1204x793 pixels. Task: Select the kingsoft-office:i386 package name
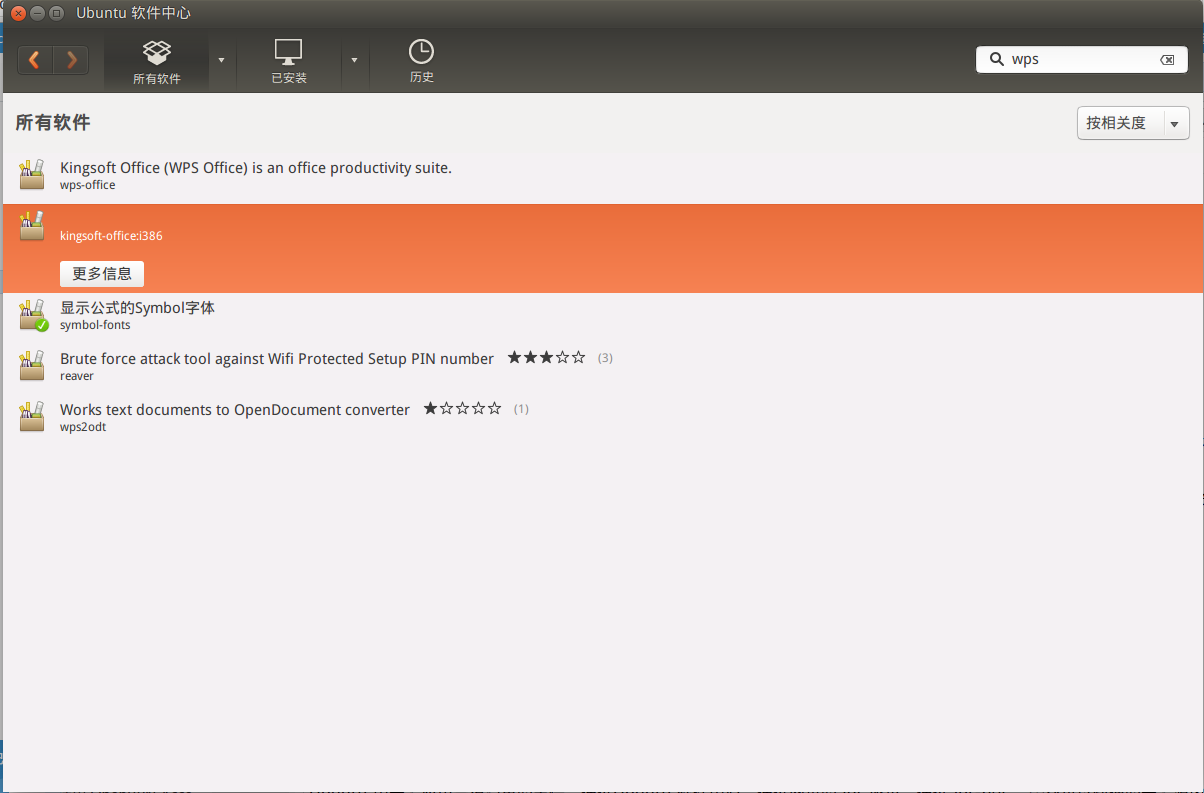[111, 236]
